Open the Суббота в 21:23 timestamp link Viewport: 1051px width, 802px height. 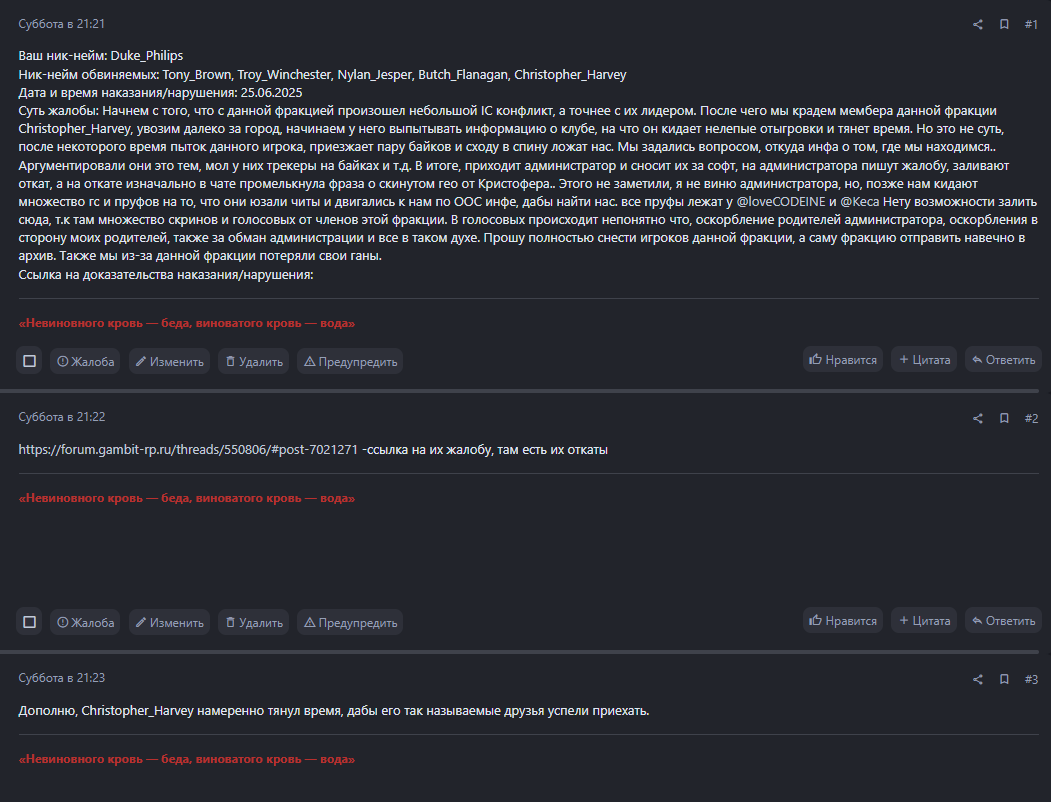(62, 677)
